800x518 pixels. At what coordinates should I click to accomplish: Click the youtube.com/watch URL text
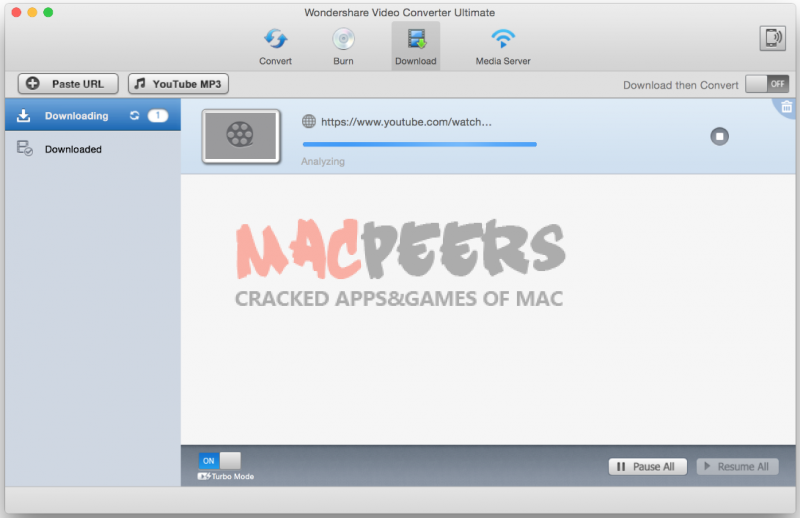(406, 122)
